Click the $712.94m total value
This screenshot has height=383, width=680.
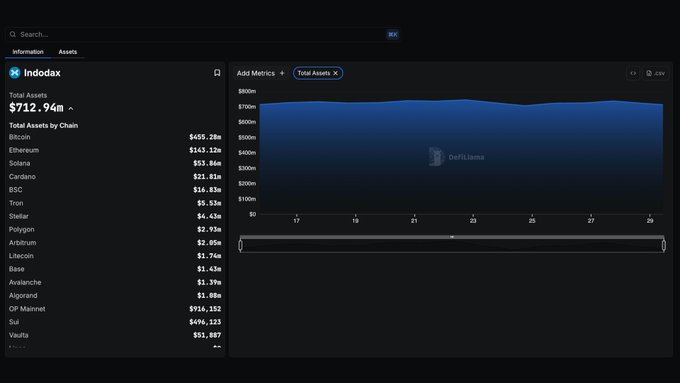coord(36,108)
